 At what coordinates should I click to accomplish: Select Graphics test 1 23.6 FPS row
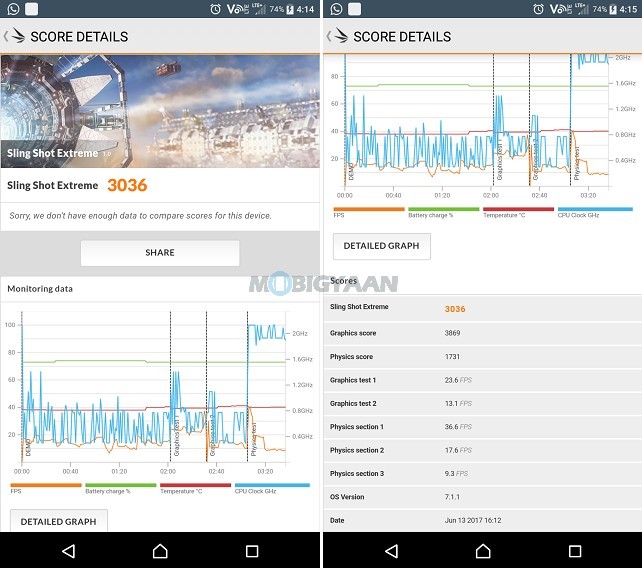483,380
